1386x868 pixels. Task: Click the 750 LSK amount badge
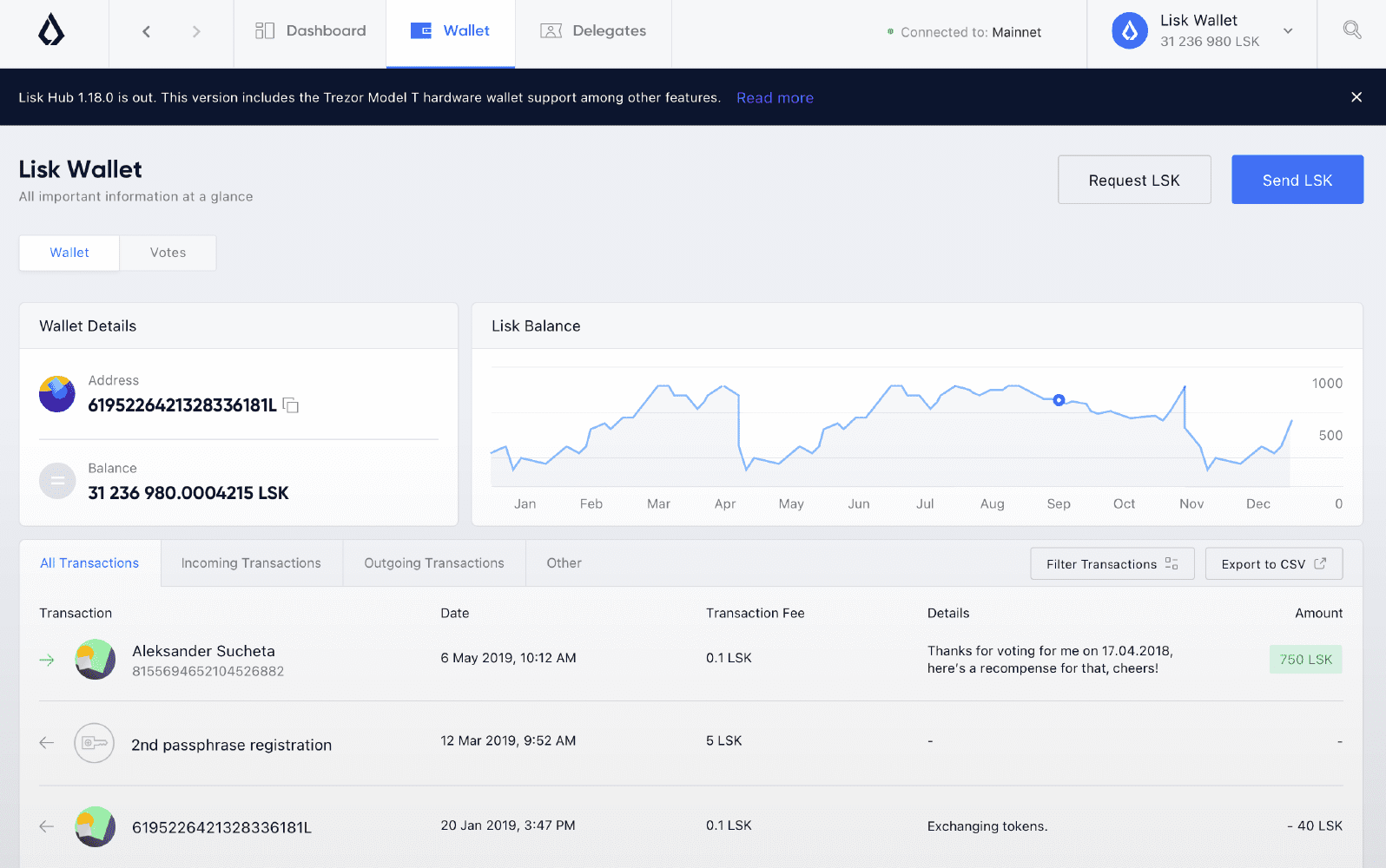[x=1306, y=660]
